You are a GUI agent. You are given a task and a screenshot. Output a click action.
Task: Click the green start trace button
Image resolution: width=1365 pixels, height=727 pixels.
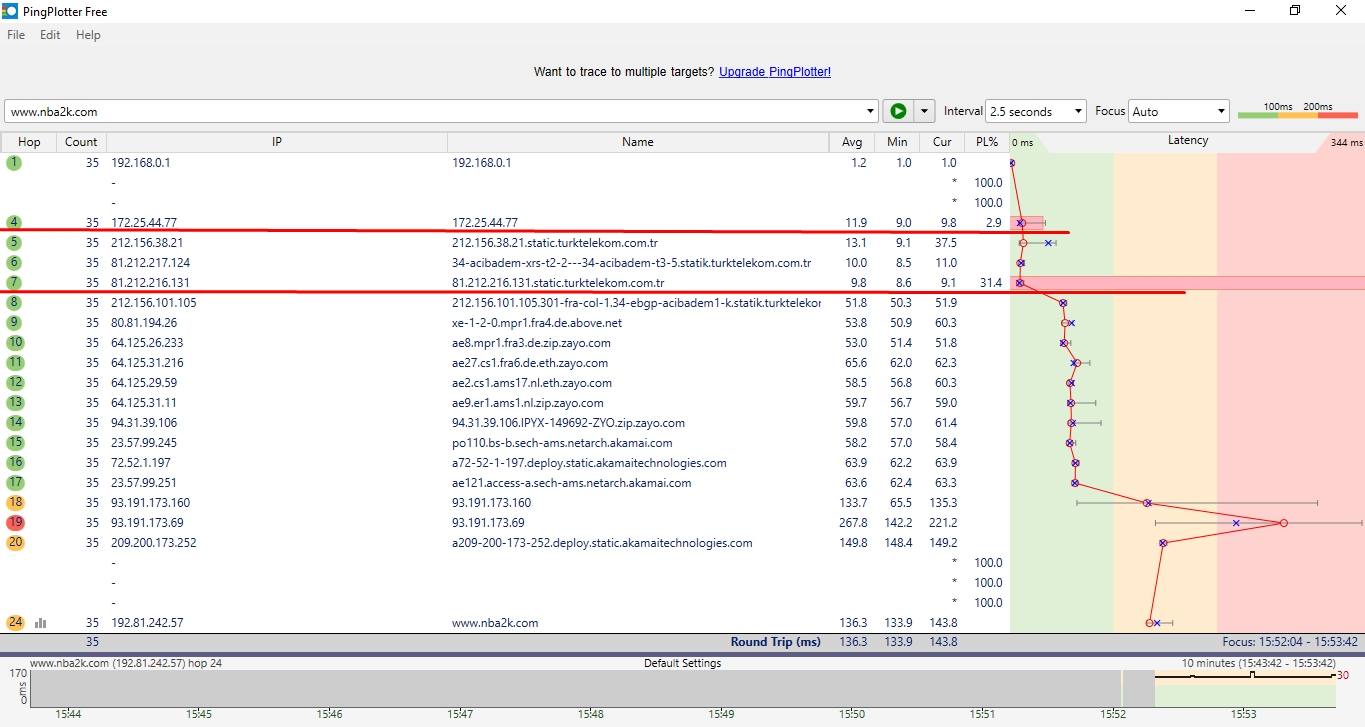[898, 111]
